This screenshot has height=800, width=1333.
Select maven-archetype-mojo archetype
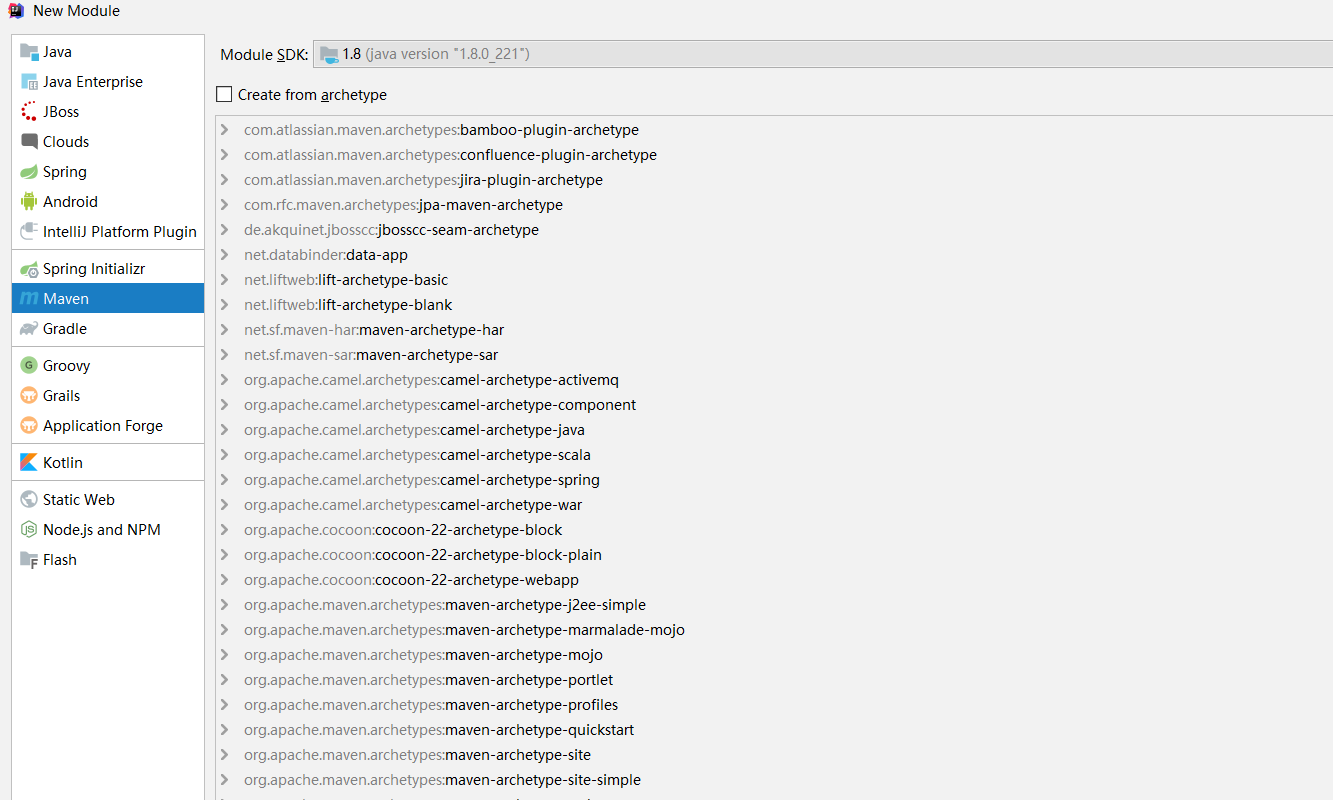click(x=423, y=655)
